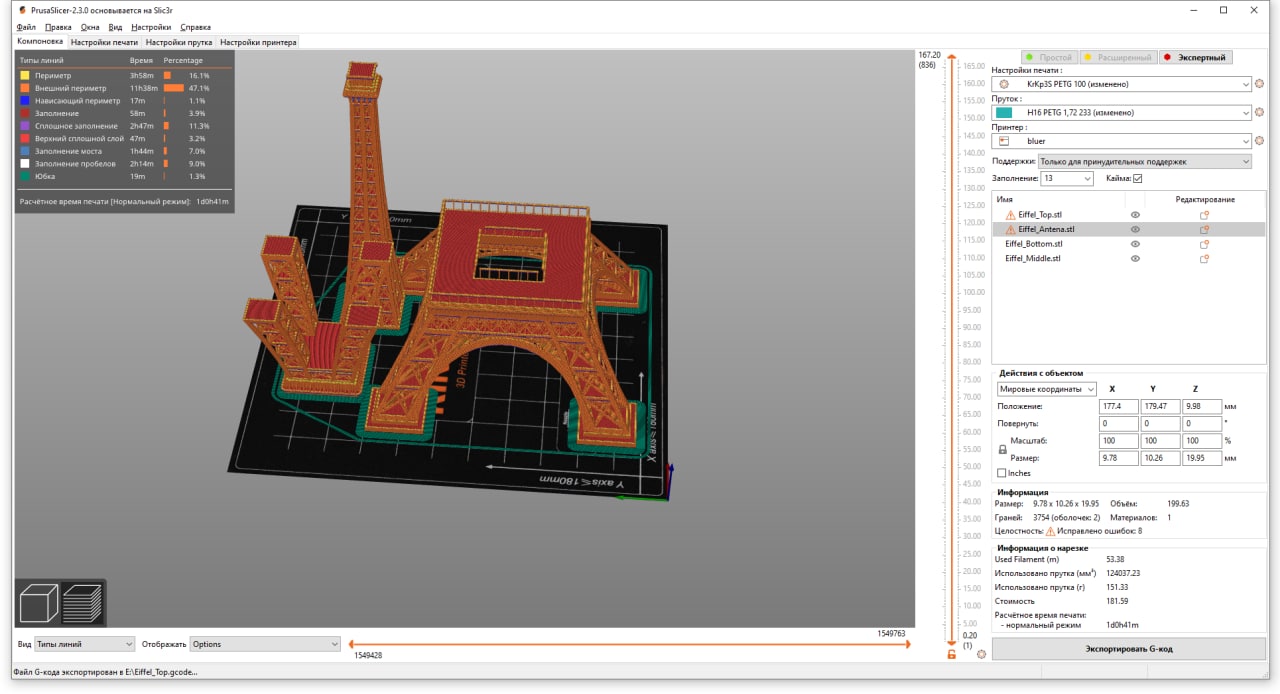The width and height of the screenshot is (1280, 694).
Task: Click the edit icon for Eiffel_Middle.stl
Action: tap(1204, 259)
